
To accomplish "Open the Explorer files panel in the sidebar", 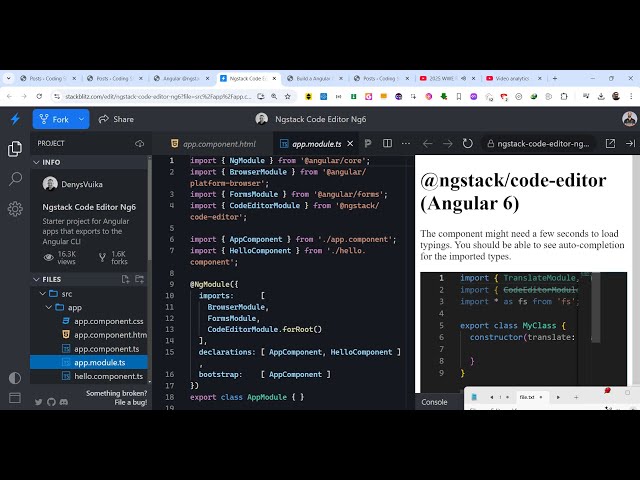I will point(15,149).
